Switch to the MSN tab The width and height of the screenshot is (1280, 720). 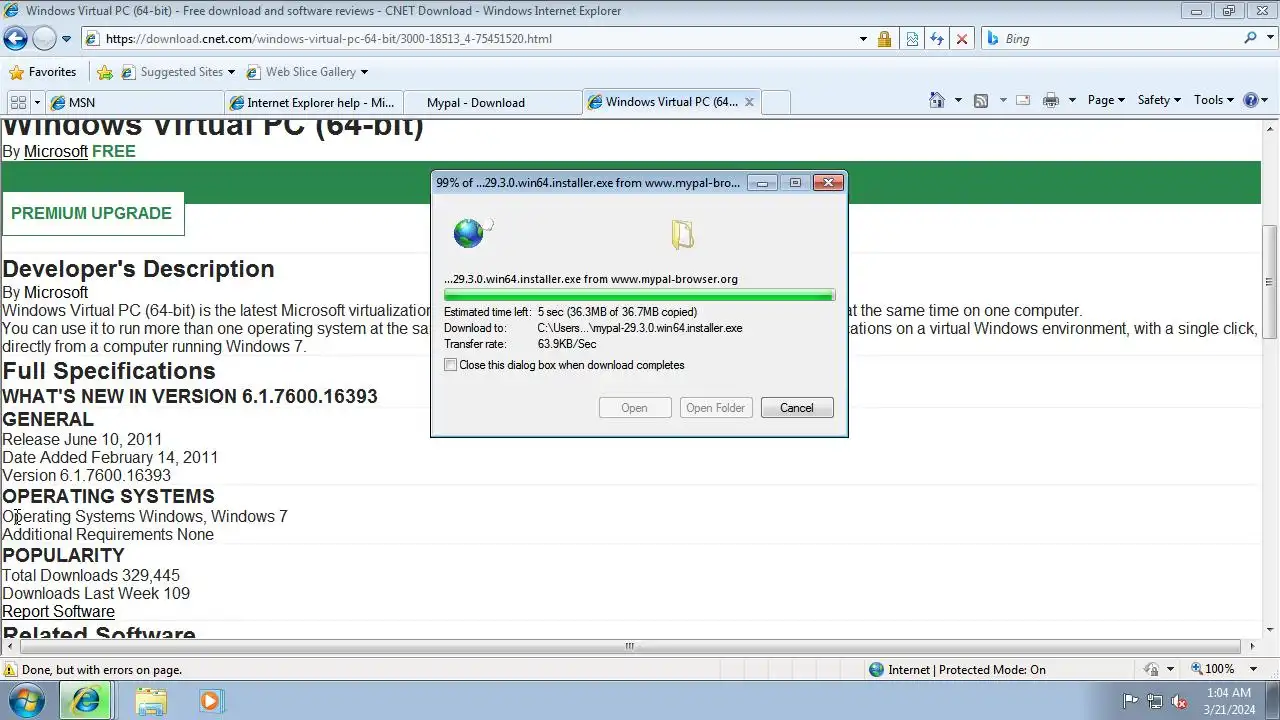(x=135, y=102)
